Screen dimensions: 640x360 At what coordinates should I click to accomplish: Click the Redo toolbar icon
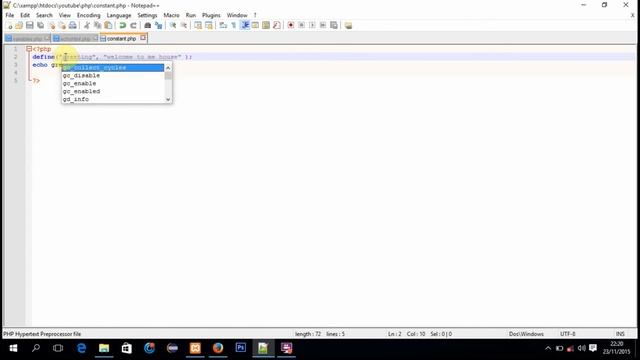tap(133, 25)
